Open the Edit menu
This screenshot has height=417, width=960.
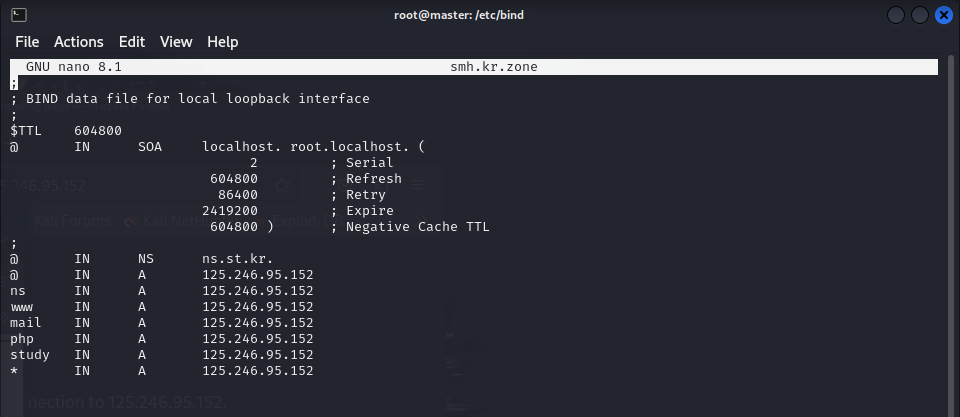(132, 42)
